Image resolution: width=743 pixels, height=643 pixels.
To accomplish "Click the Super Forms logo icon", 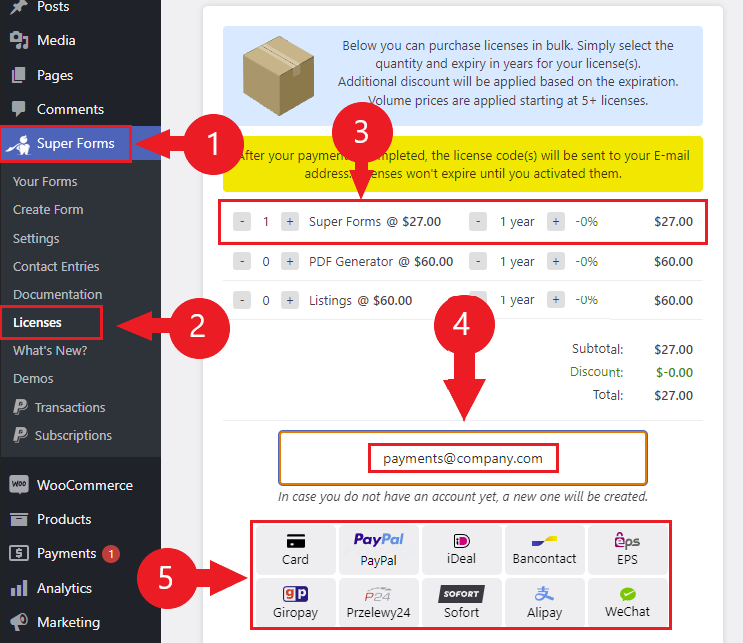I will click(18, 144).
